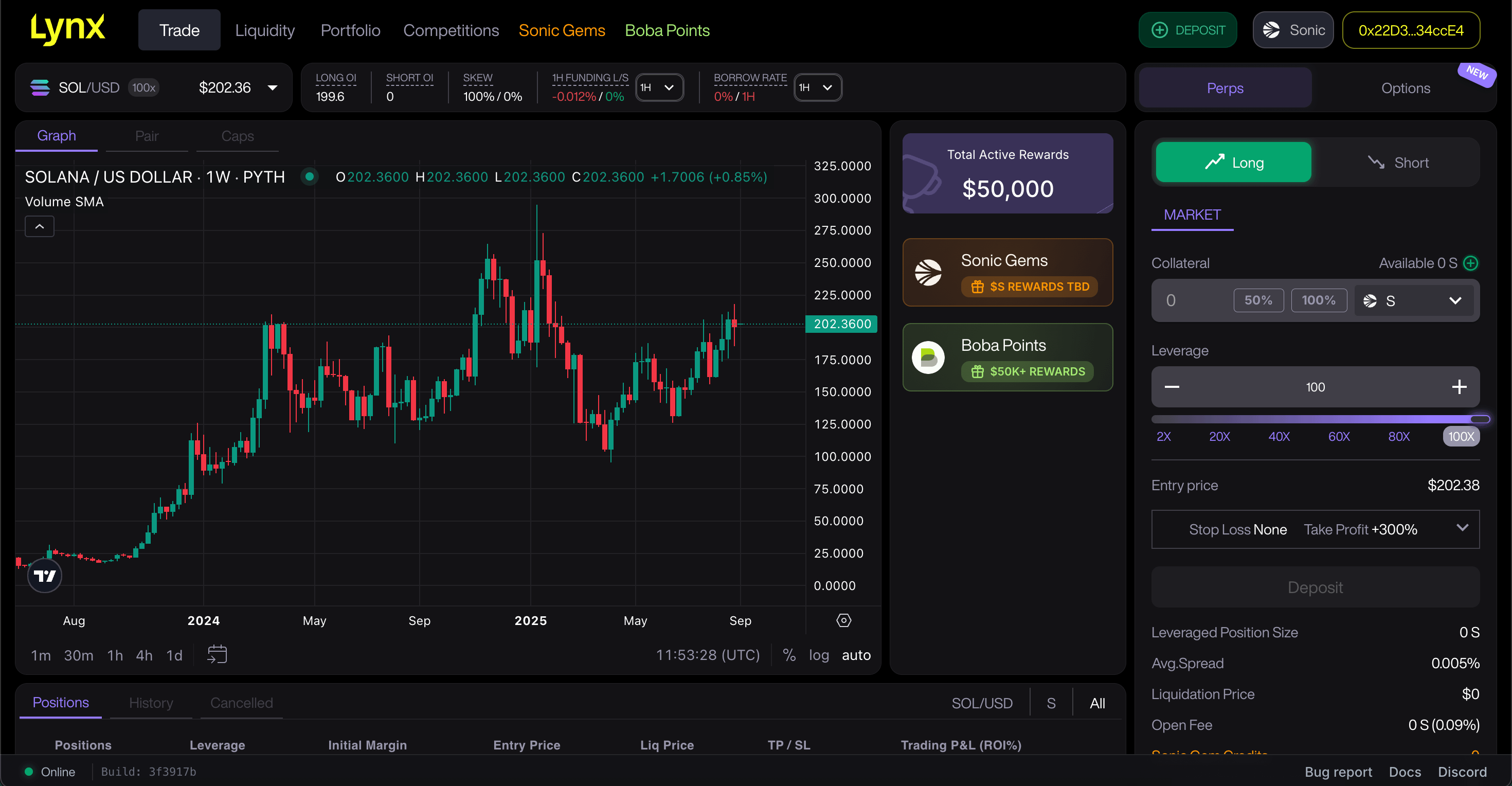
Task: Click the settings hexagon icon on price axis
Action: [843, 620]
